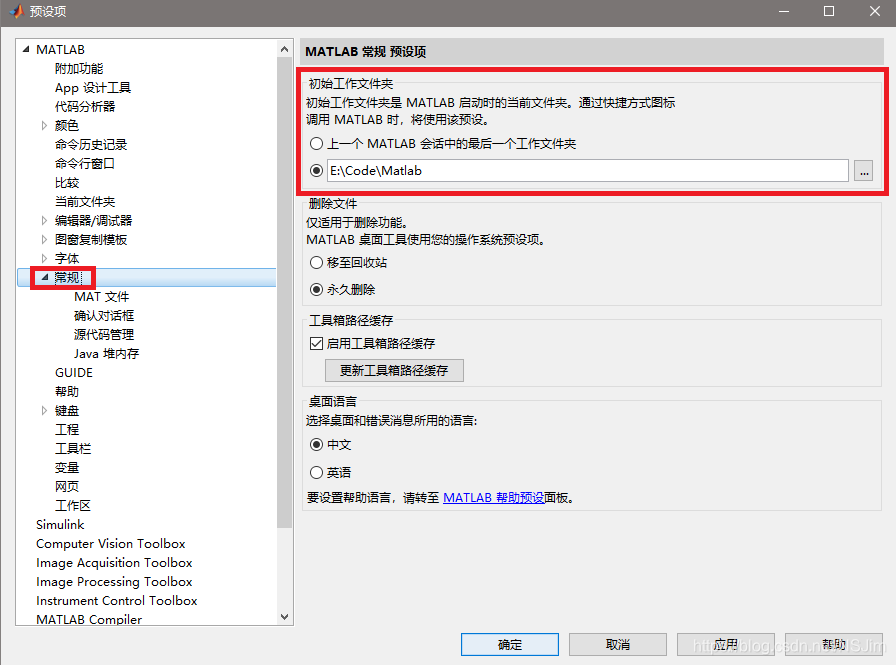The height and width of the screenshot is (665, 896).
Task: Select 键盘 tree item label
Action: [67, 410]
